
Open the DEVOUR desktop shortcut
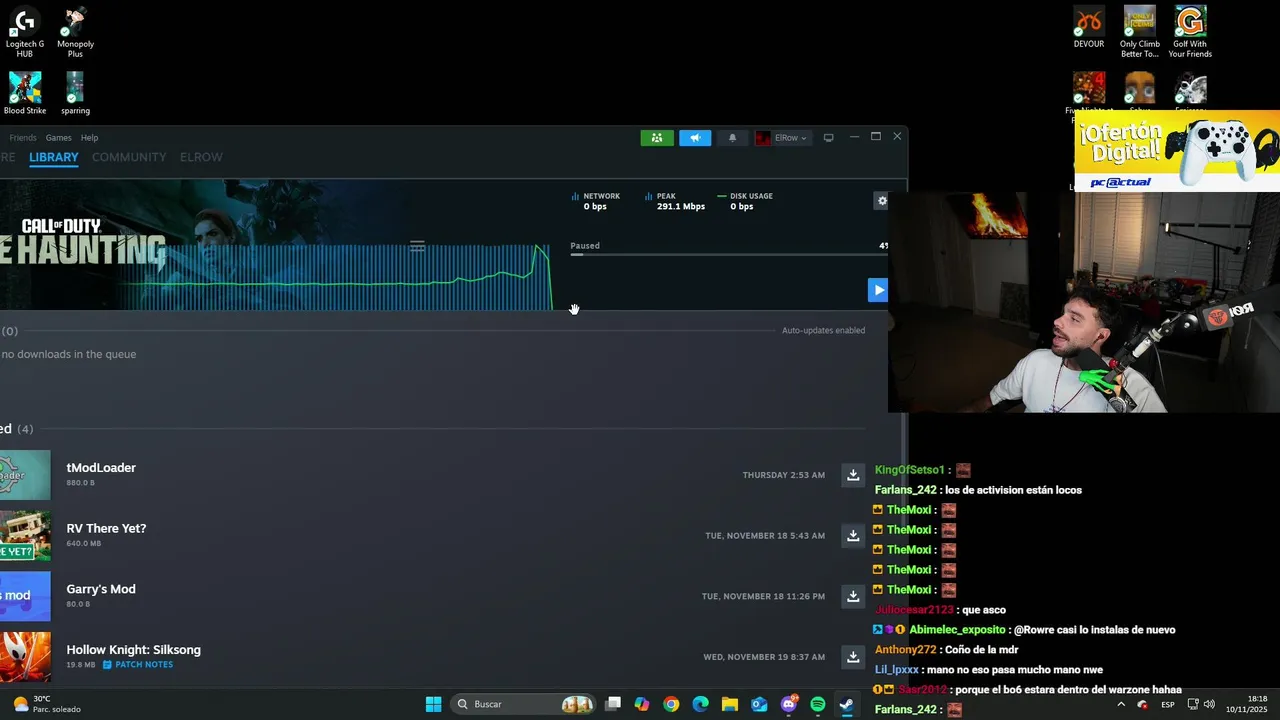point(1089,28)
